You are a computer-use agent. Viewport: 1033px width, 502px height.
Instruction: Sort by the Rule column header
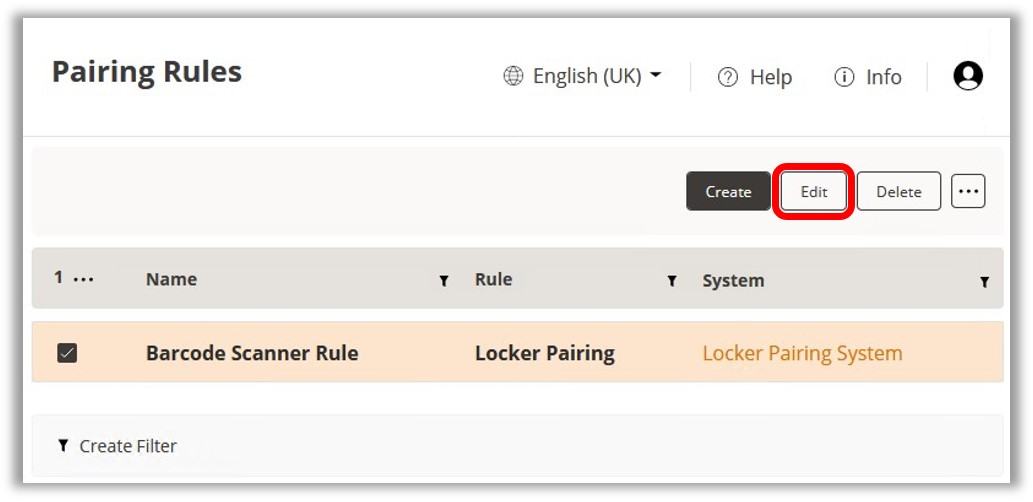[493, 280]
